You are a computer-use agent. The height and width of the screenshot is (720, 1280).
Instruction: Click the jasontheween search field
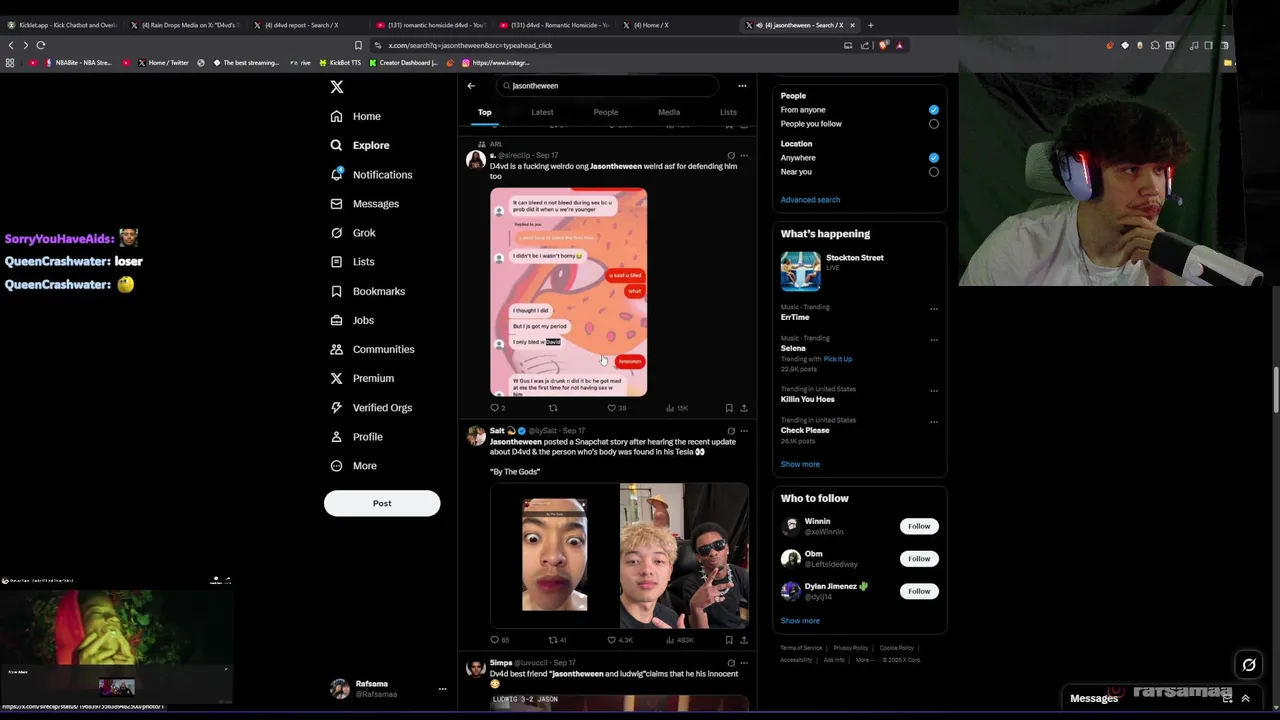[607, 86]
